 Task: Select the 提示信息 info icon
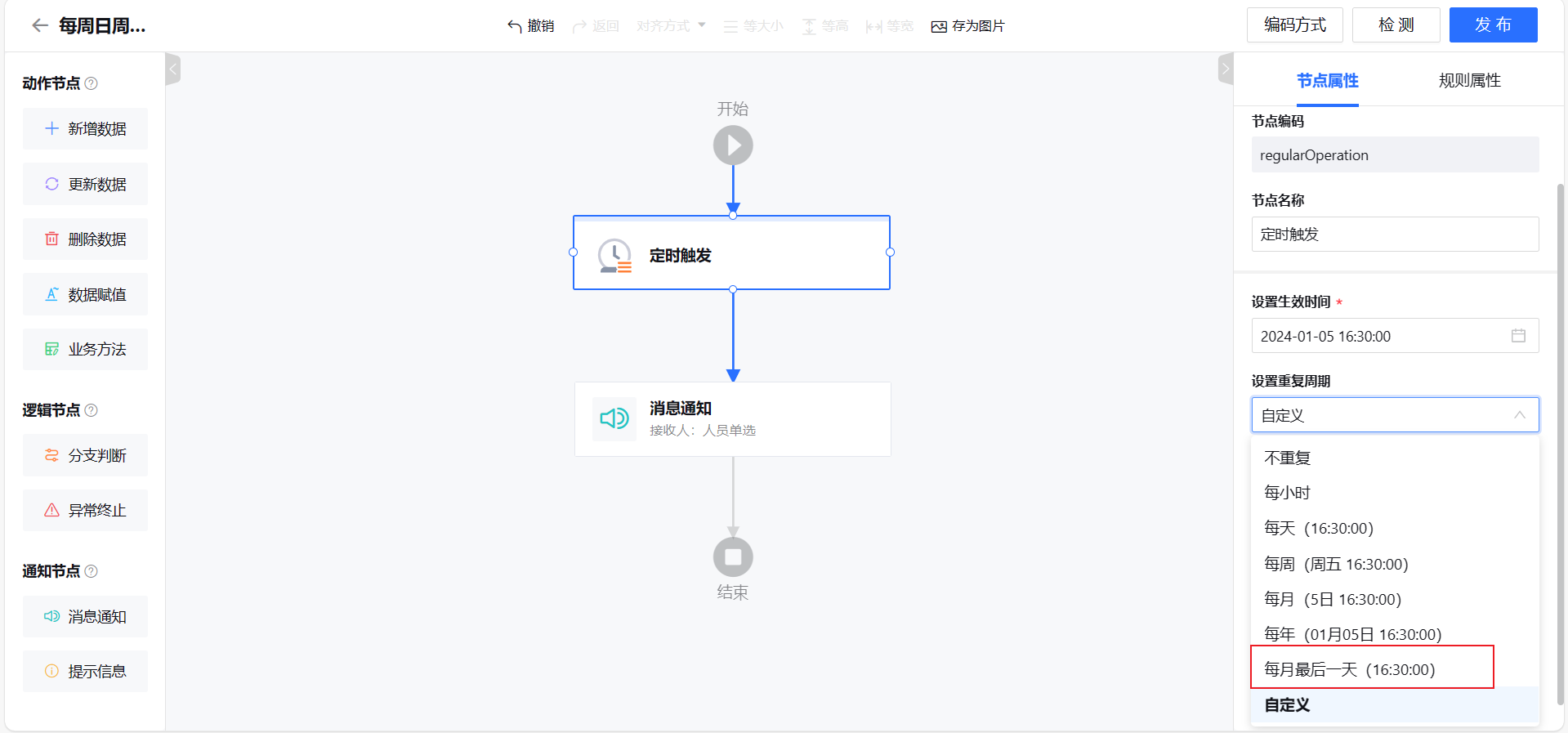pyautogui.click(x=51, y=671)
